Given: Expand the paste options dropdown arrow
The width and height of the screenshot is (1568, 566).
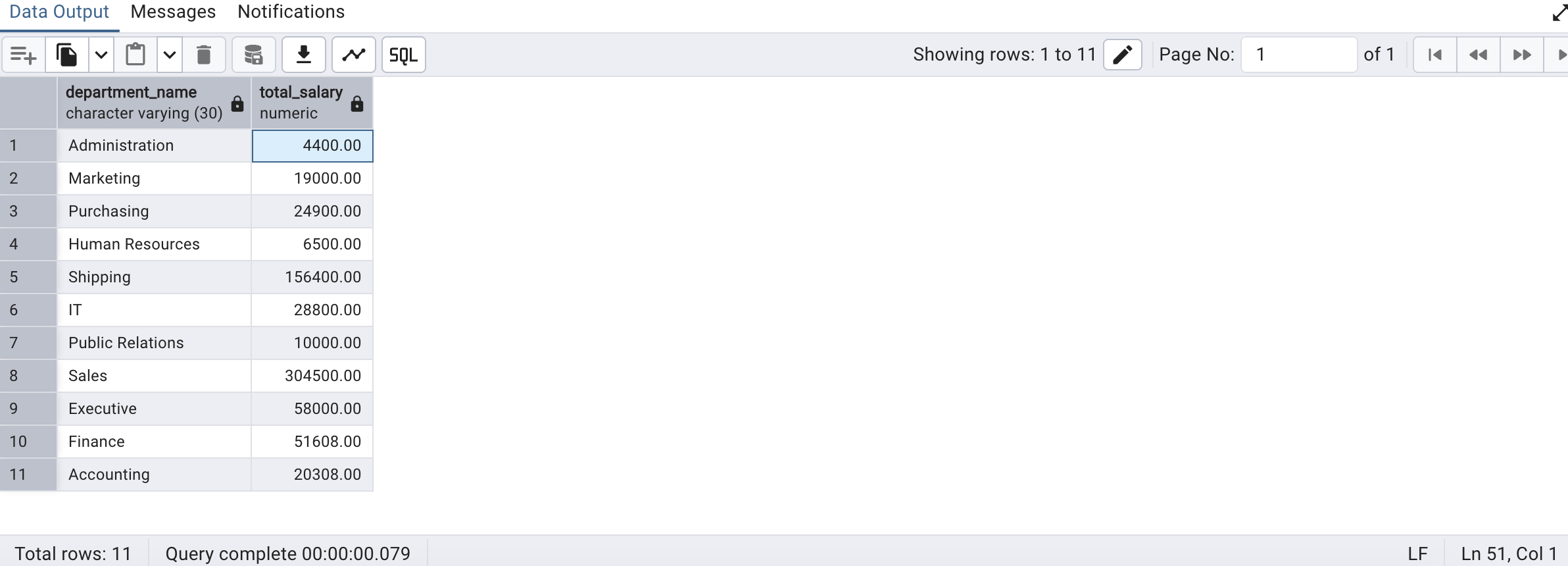Looking at the screenshot, I should pos(170,55).
